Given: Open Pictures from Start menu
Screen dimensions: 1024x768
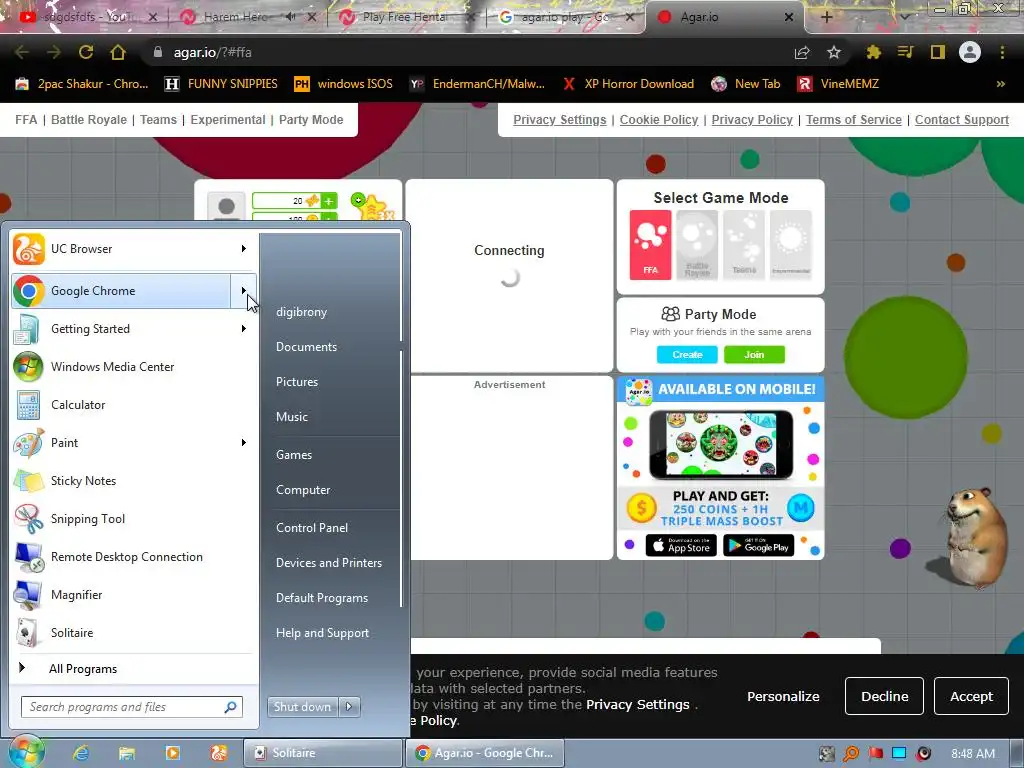Looking at the screenshot, I should [x=297, y=382].
